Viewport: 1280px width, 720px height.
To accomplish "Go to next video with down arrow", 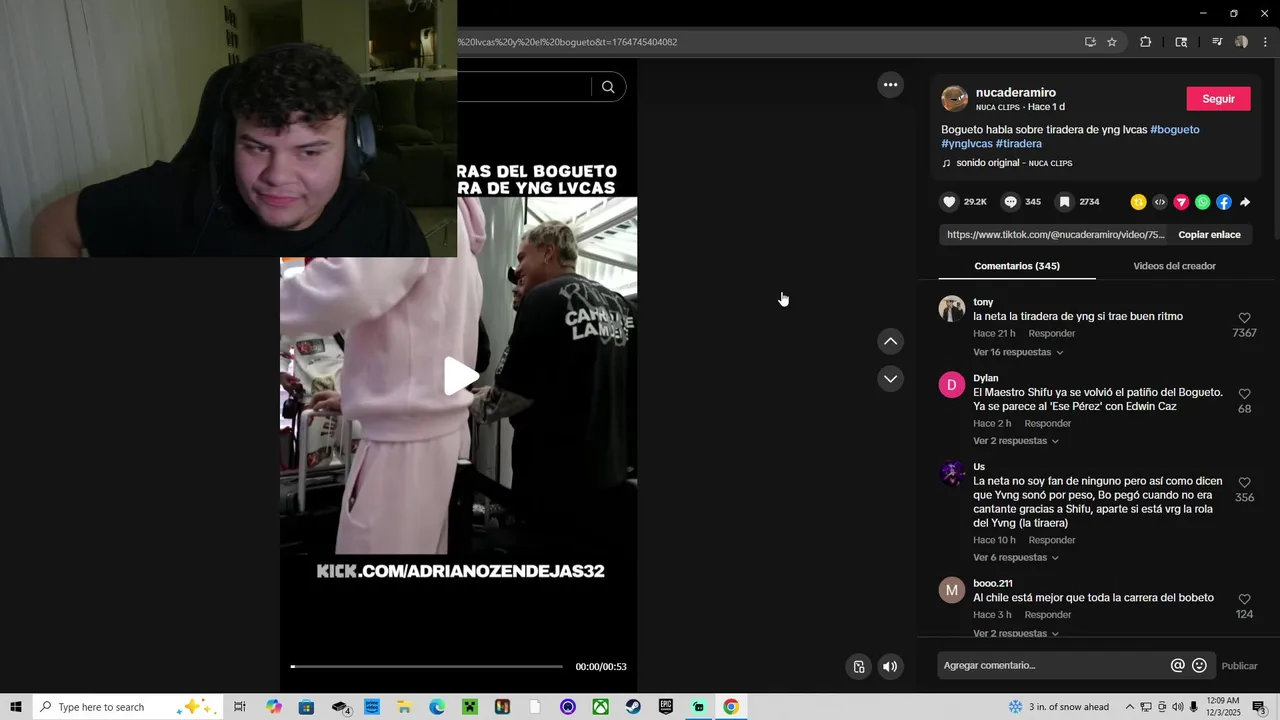I will (x=890, y=378).
